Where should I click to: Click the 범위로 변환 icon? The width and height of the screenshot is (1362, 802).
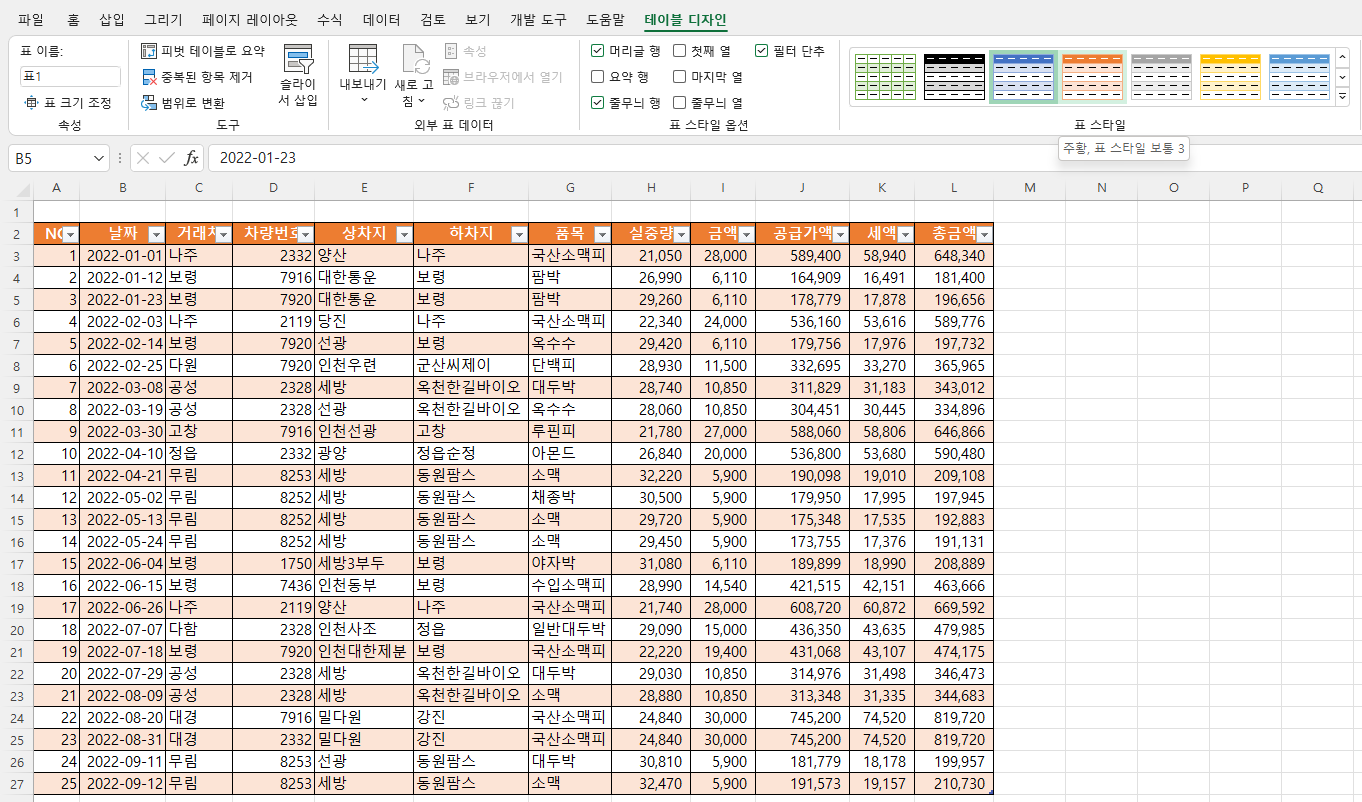(149, 102)
